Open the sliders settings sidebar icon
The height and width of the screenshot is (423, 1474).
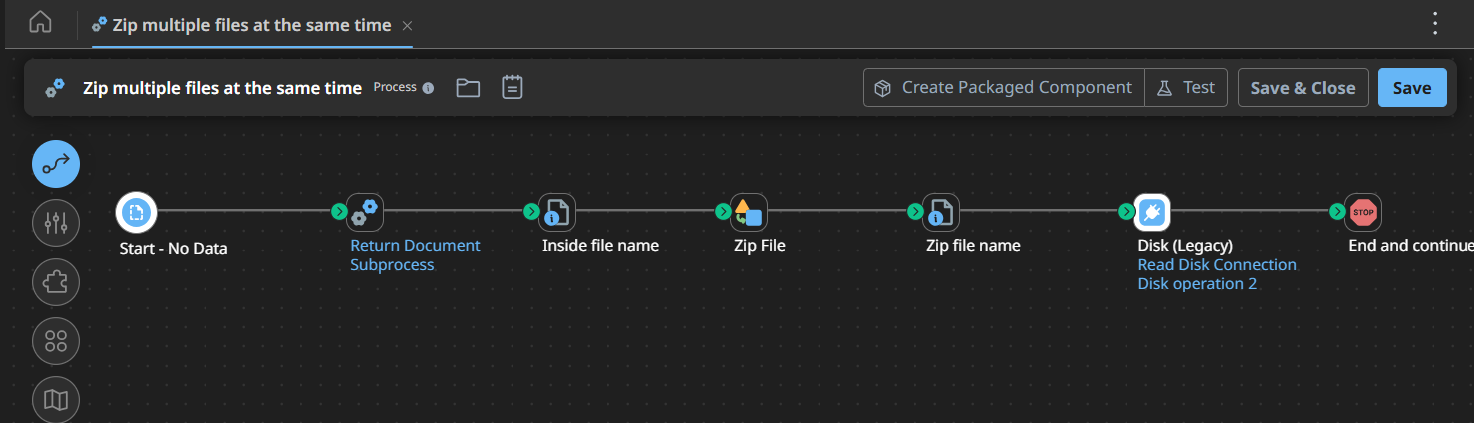56,223
